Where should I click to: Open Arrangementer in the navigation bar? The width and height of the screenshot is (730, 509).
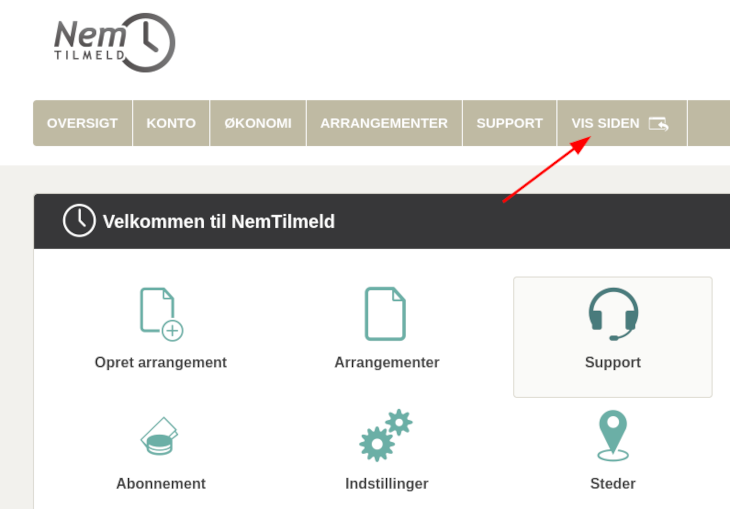(384, 123)
